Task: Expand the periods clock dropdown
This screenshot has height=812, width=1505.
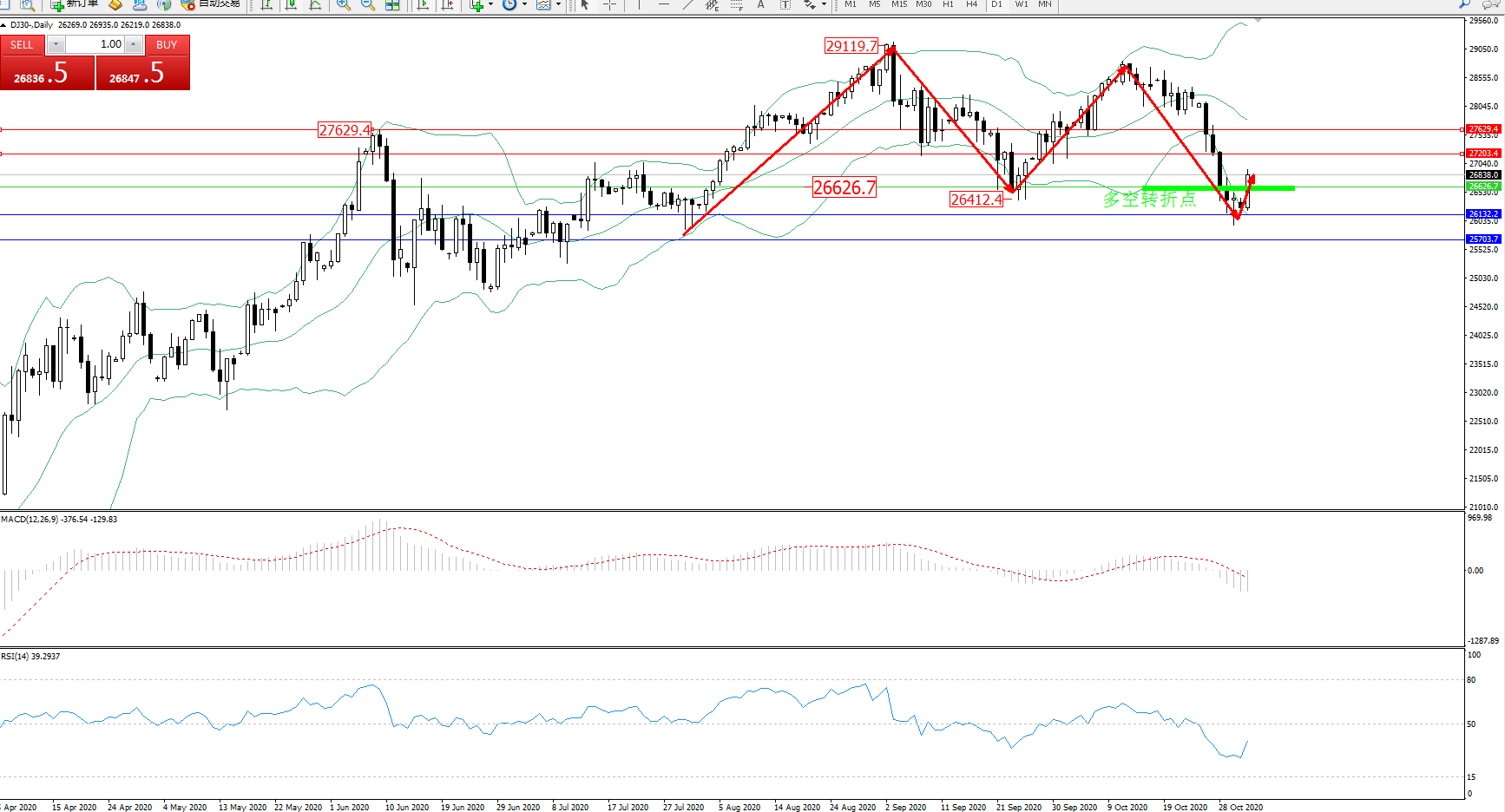Action: tap(524, 4)
